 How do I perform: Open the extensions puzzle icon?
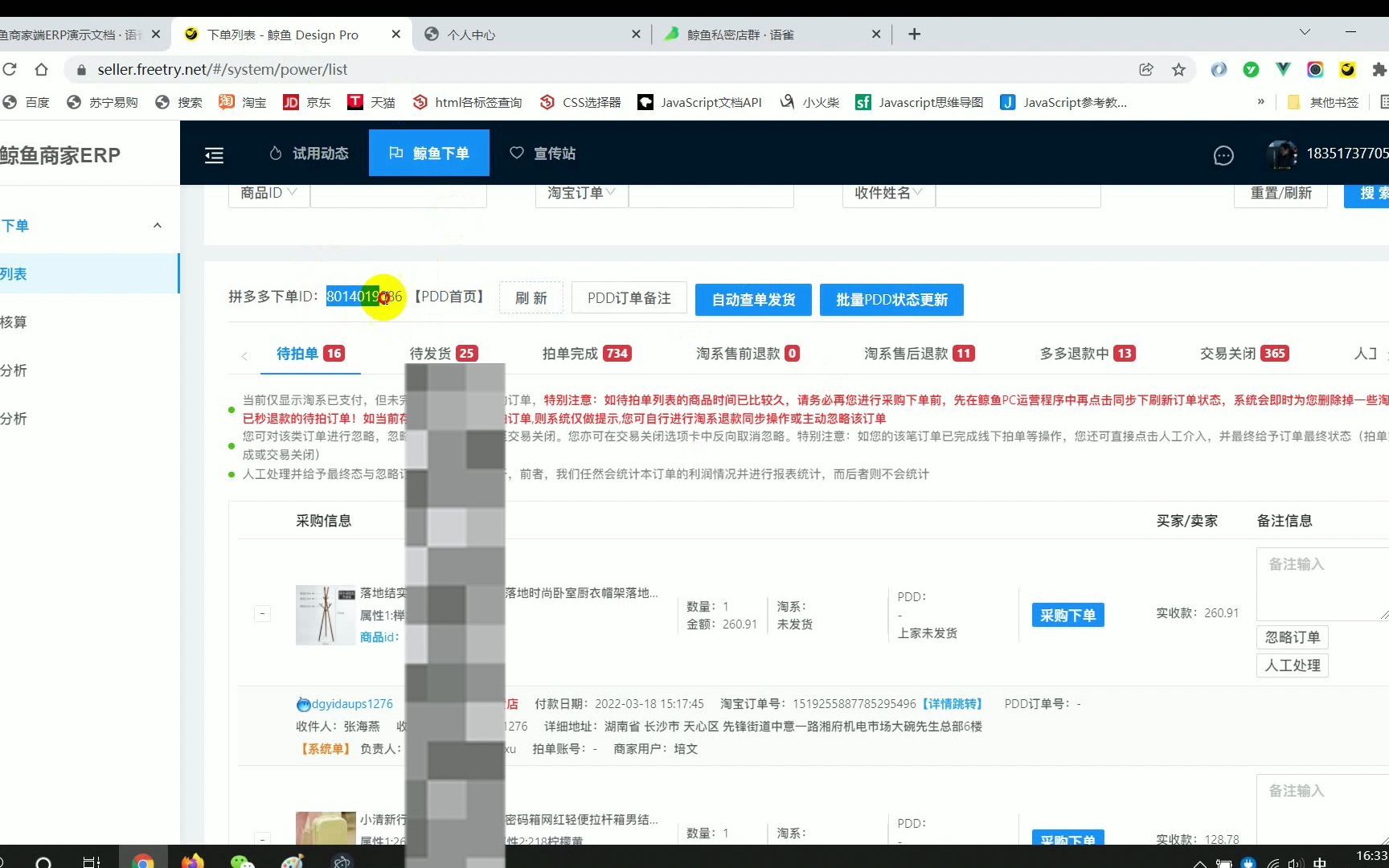coord(1379,70)
